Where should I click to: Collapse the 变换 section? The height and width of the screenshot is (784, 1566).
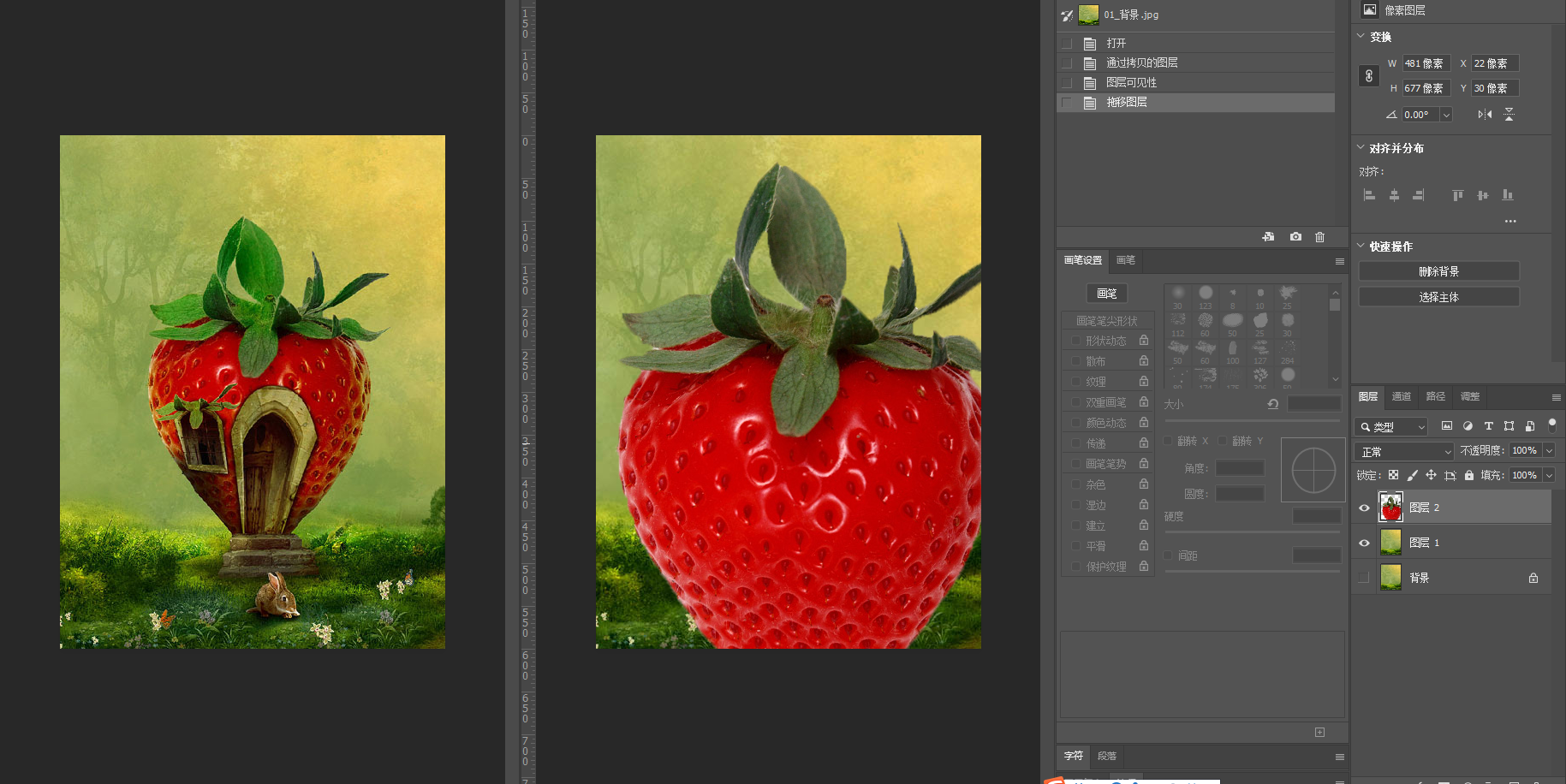coord(1361,36)
